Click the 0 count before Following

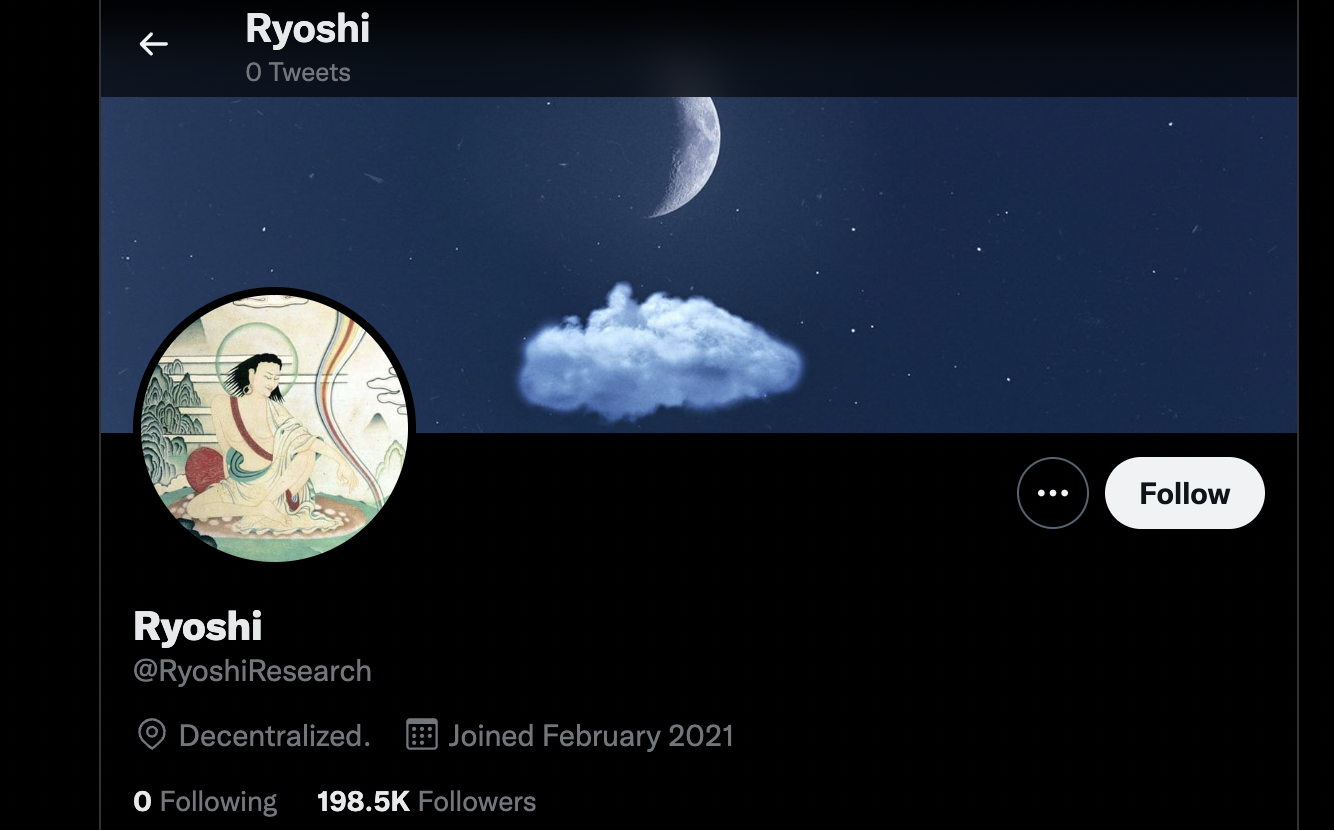click(142, 801)
